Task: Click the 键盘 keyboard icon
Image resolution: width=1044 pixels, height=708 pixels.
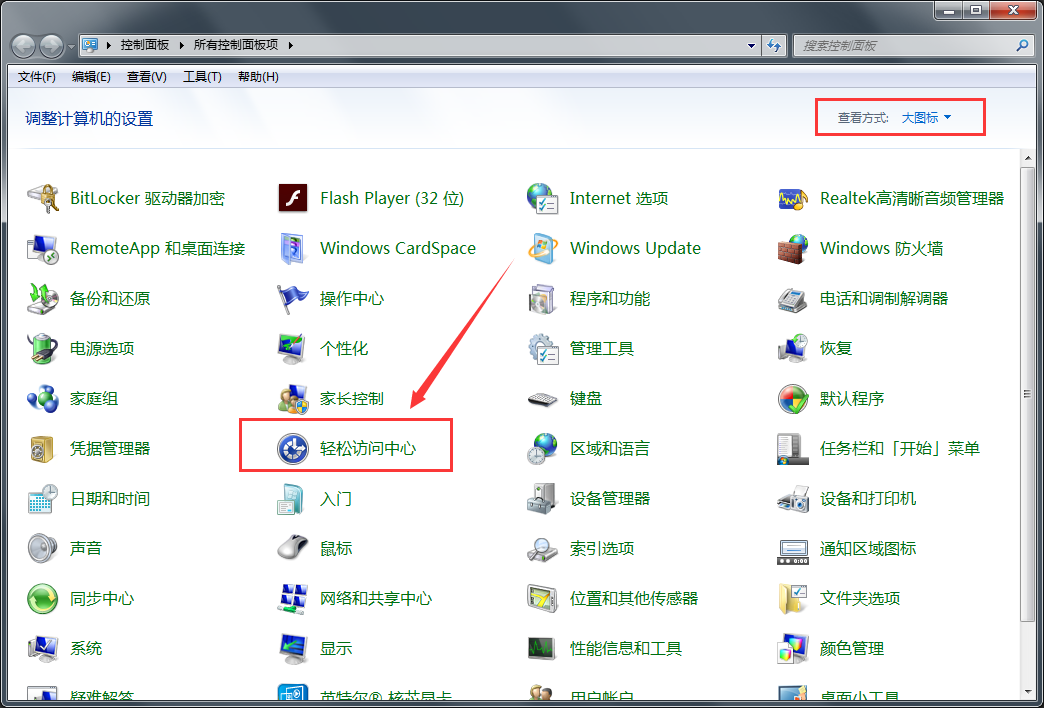Action: 543,398
